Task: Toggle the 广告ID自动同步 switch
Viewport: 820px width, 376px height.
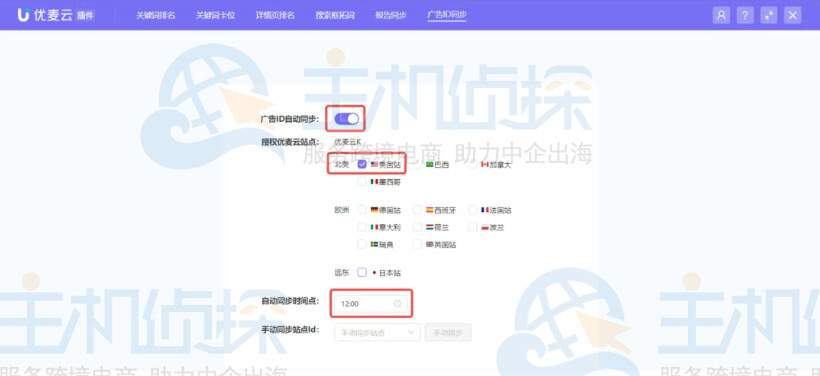Action: (x=346, y=119)
